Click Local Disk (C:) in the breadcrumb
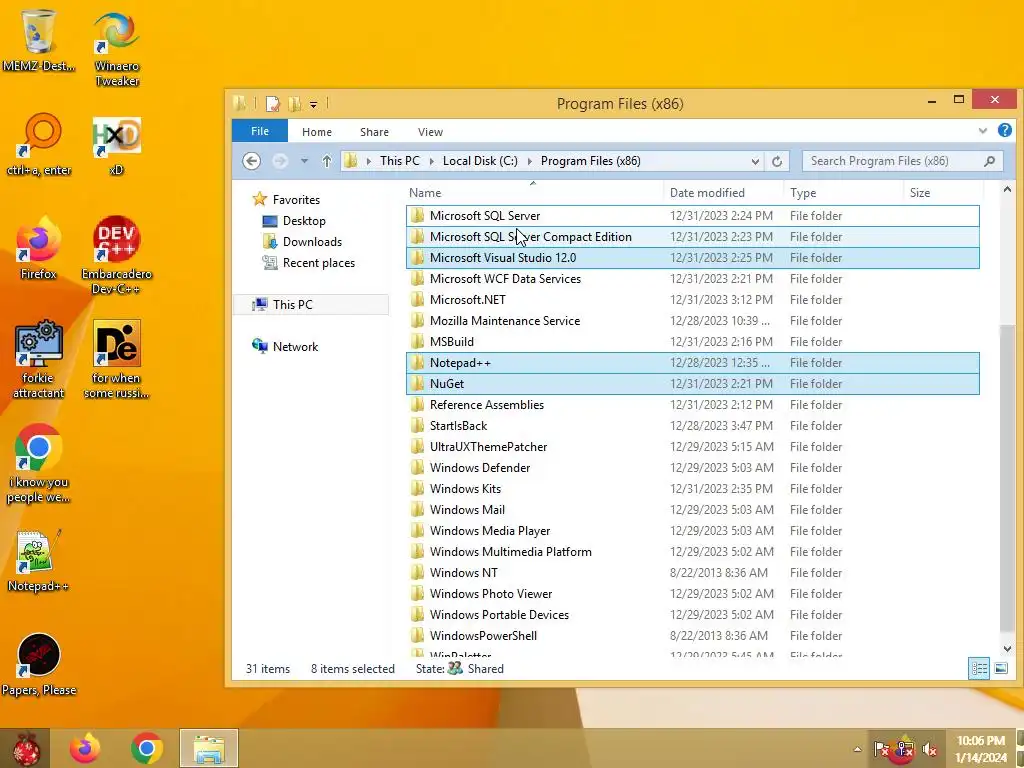1024x768 pixels. [x=480, y=161]
